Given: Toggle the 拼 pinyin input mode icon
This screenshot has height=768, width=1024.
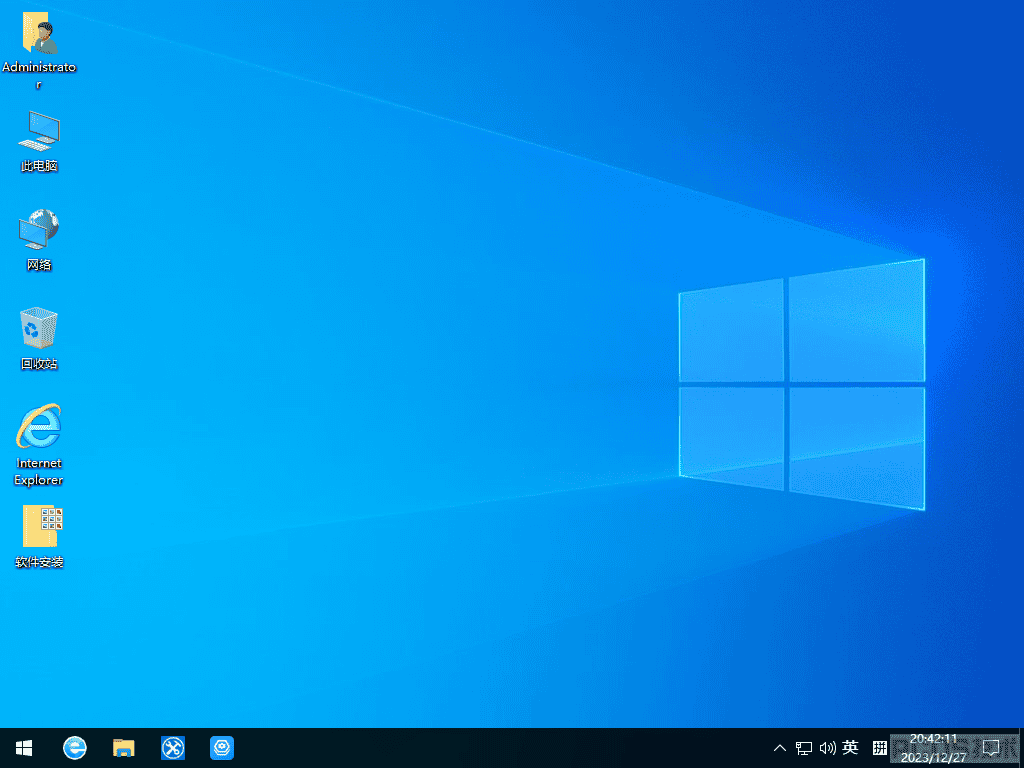Looking at the screenshot, I should click(880, 748).
